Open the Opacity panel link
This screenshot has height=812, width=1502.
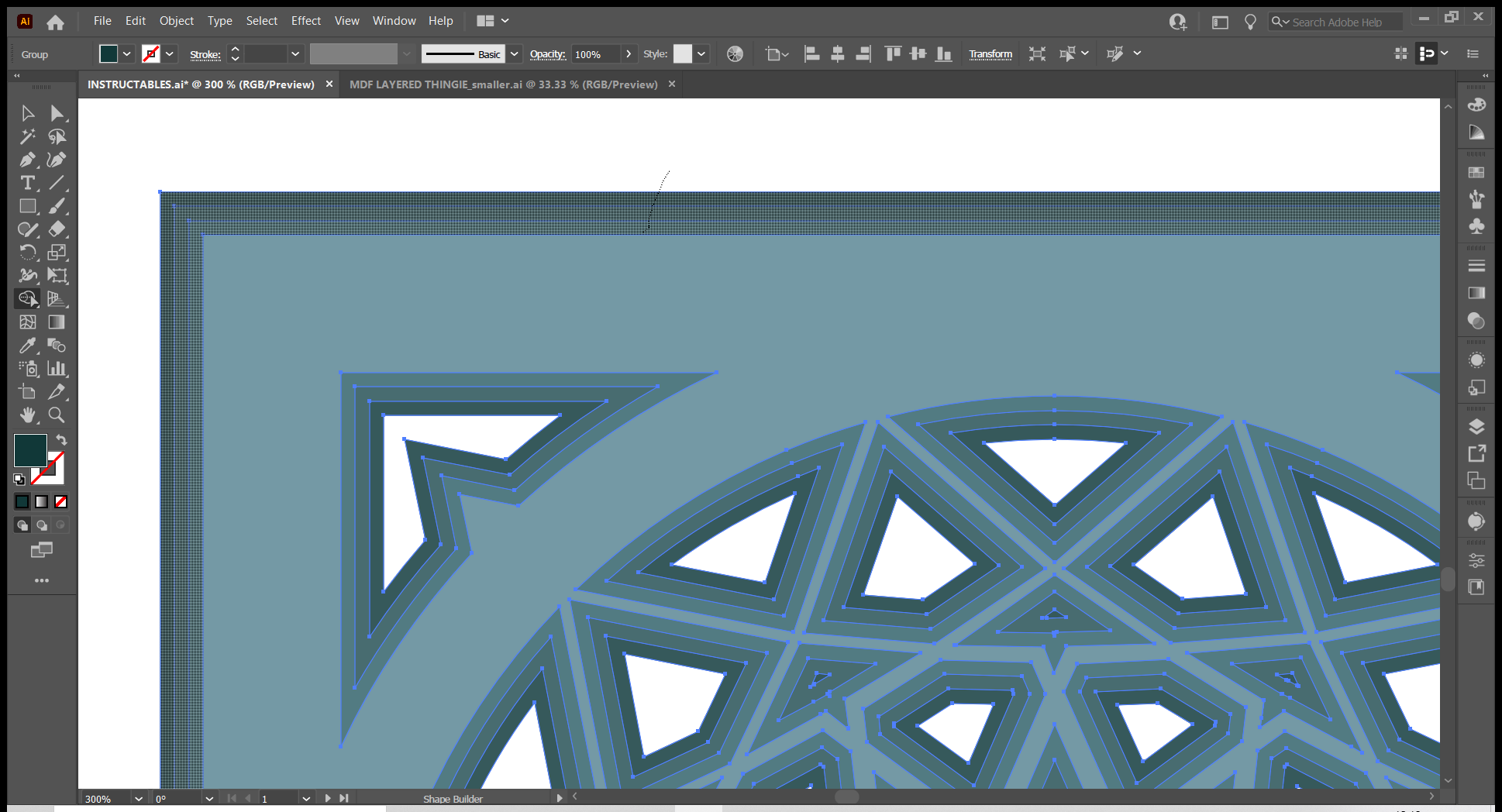[548, 54]
